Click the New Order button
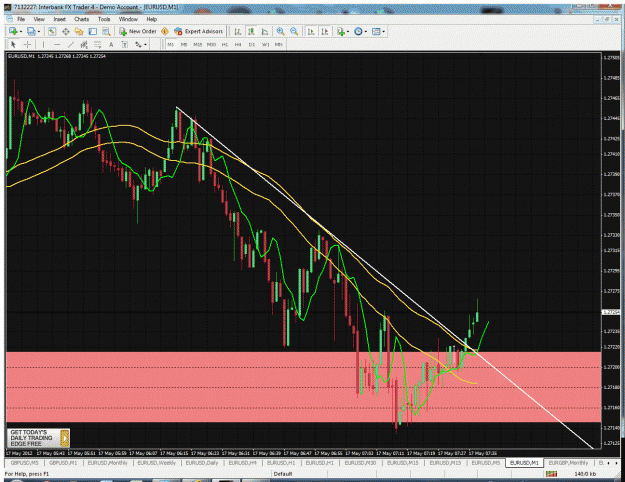Screen dimensions: 625x482 138,31
